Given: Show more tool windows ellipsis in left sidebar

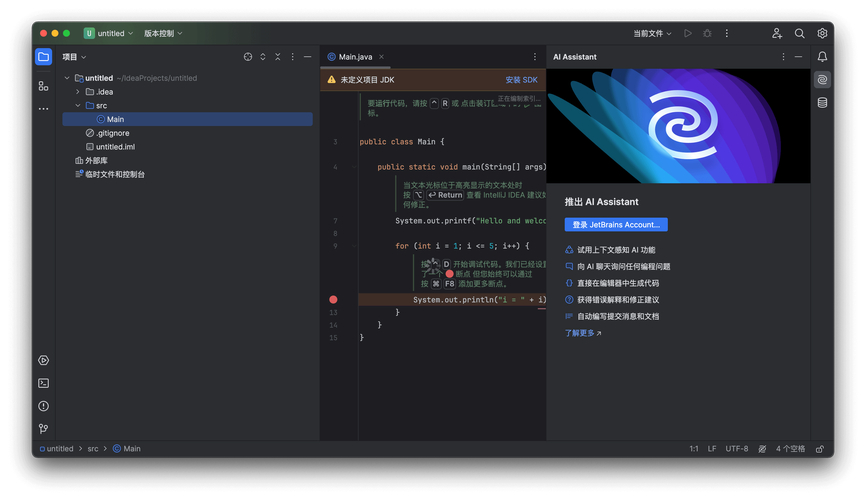Looking at the screenshot, I should [x=44, y=109].
